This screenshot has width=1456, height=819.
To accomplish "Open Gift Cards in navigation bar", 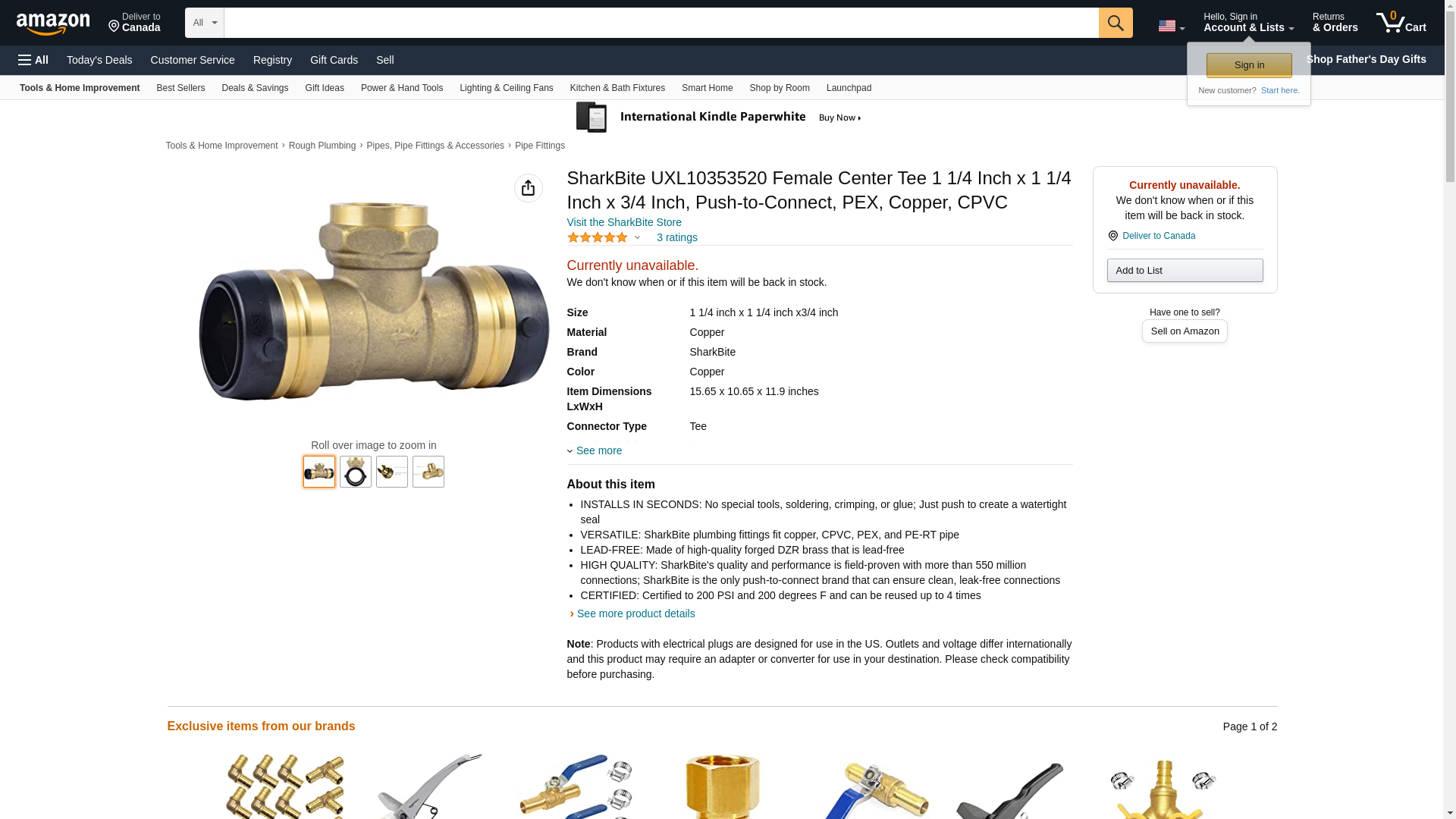I will coord(334,60).
